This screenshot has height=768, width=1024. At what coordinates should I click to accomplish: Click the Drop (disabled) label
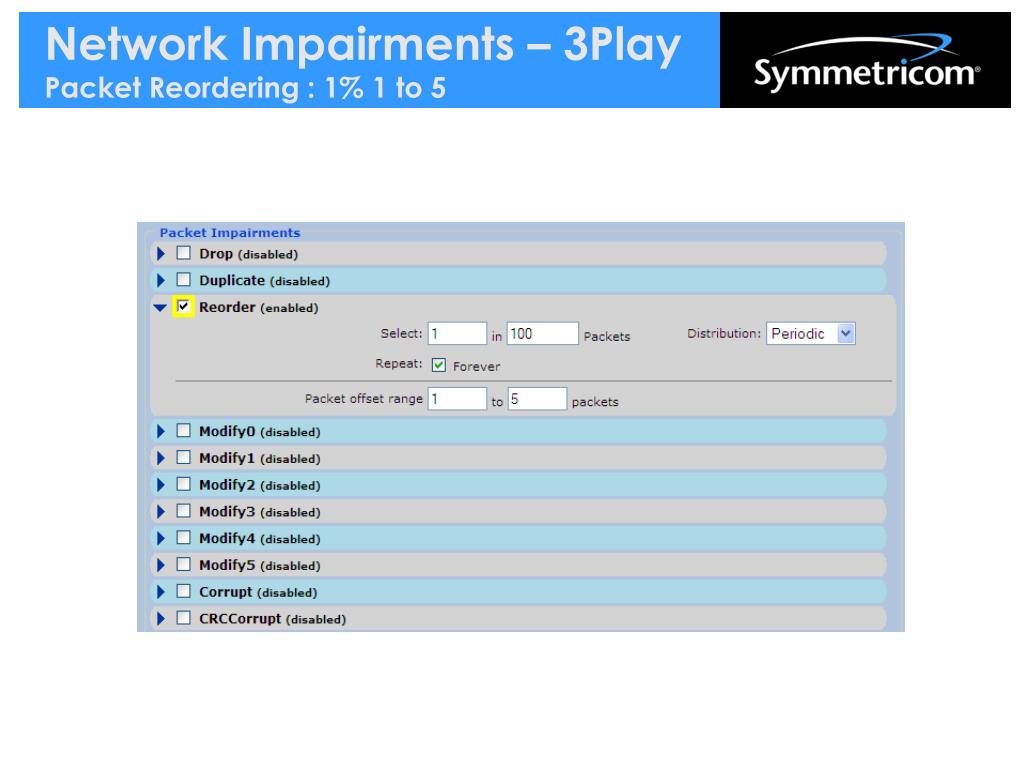(x=248, y=254)
